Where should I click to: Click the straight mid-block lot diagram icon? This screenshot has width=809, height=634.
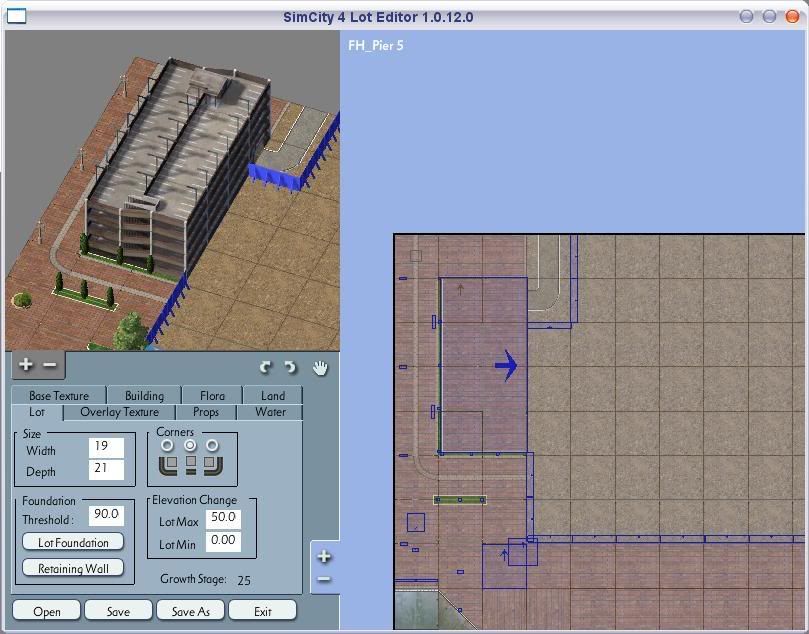coord(191,465)
